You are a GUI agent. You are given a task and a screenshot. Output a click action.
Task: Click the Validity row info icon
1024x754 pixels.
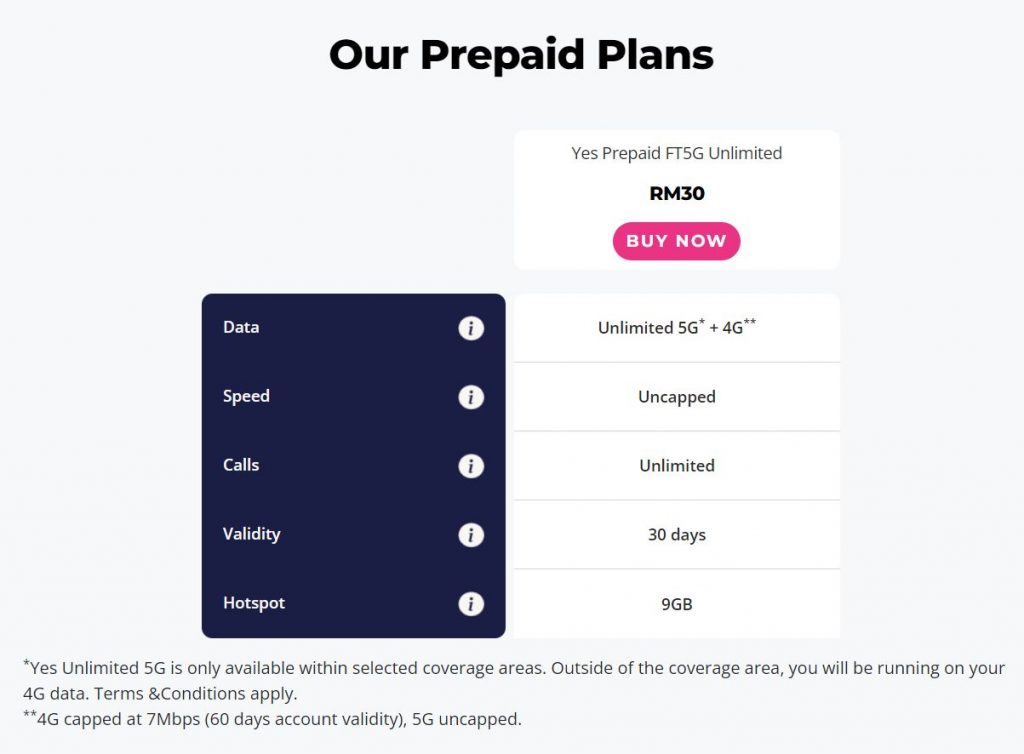[471, 535]
